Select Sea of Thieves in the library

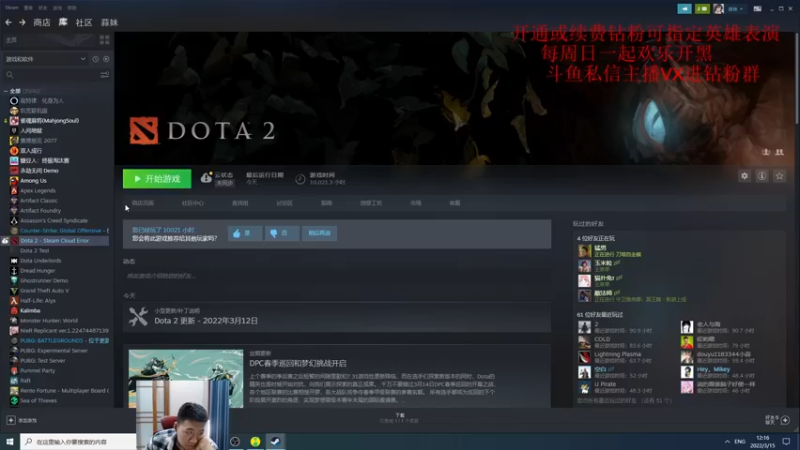(38, 401)
